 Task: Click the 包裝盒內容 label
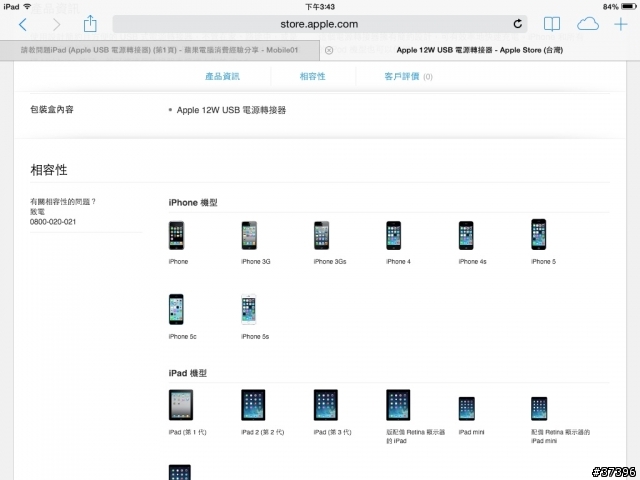[x=52, y=109]
